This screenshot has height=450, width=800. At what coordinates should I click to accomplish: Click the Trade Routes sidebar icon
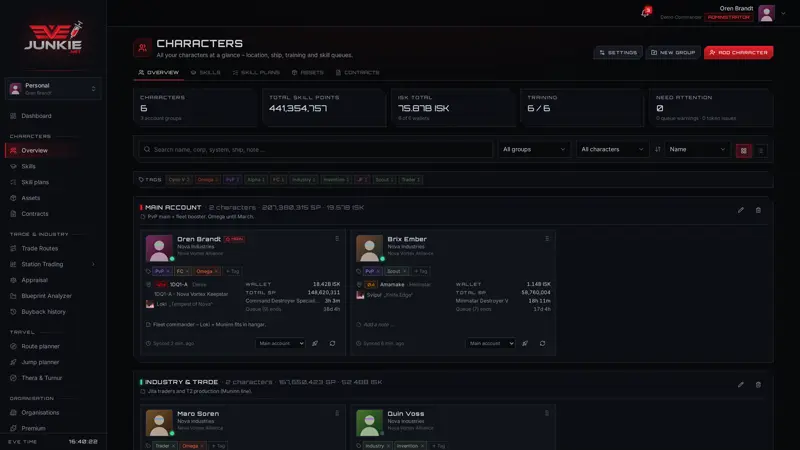pyautogui.click(x=13, y=248)
